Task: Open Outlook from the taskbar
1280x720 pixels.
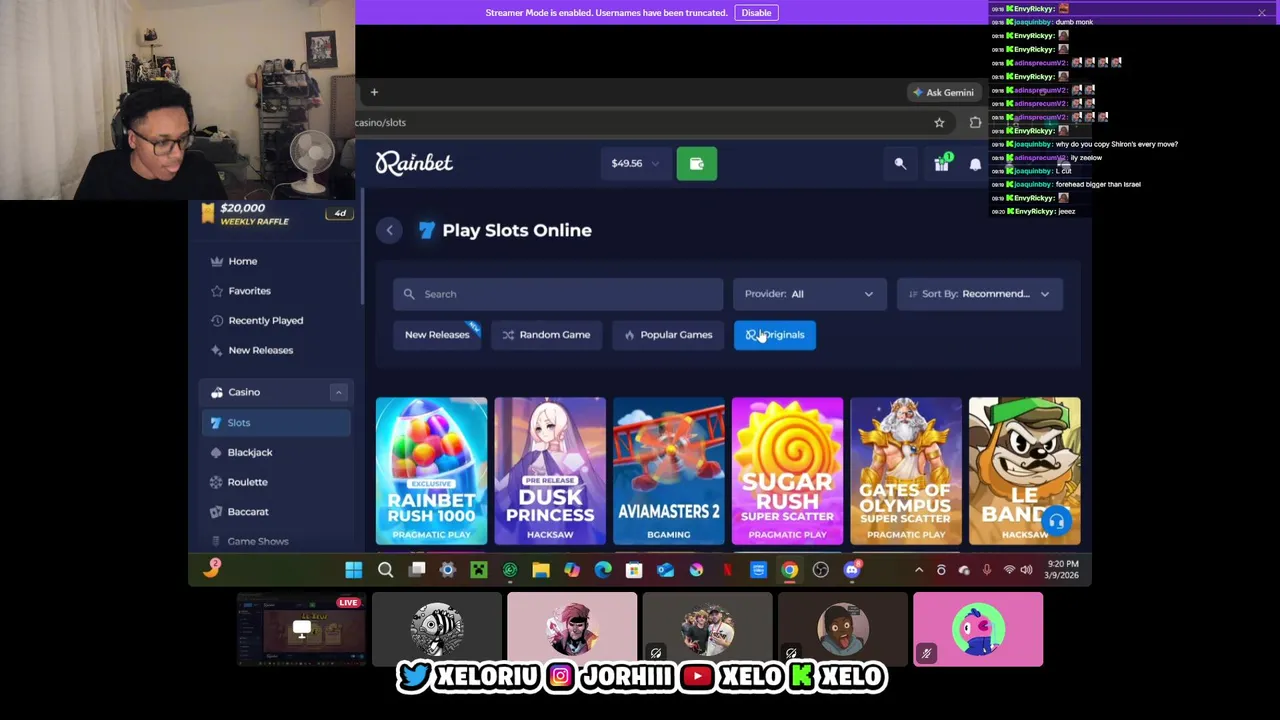Action: (665, 570)
